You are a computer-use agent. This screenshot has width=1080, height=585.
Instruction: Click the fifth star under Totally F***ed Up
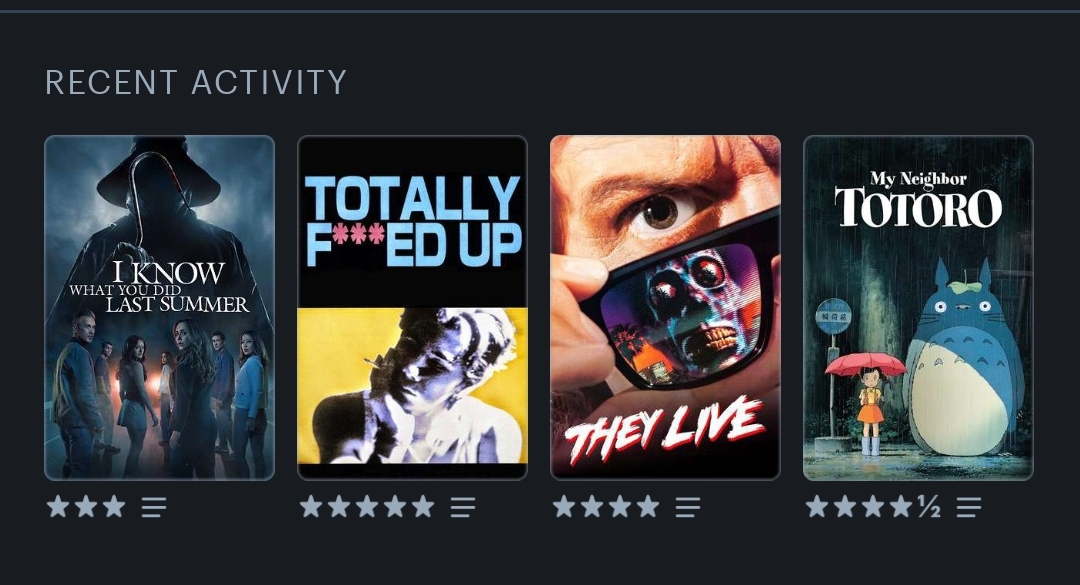click(x=423, y=506)
